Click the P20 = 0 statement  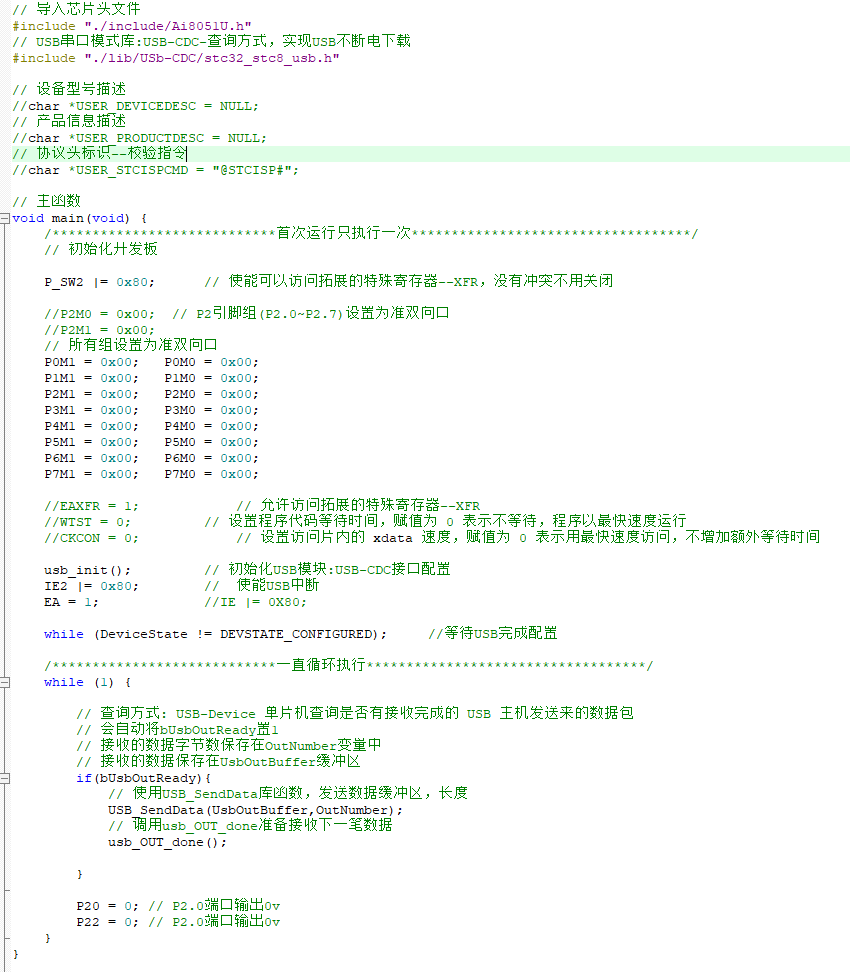(107, 906)
